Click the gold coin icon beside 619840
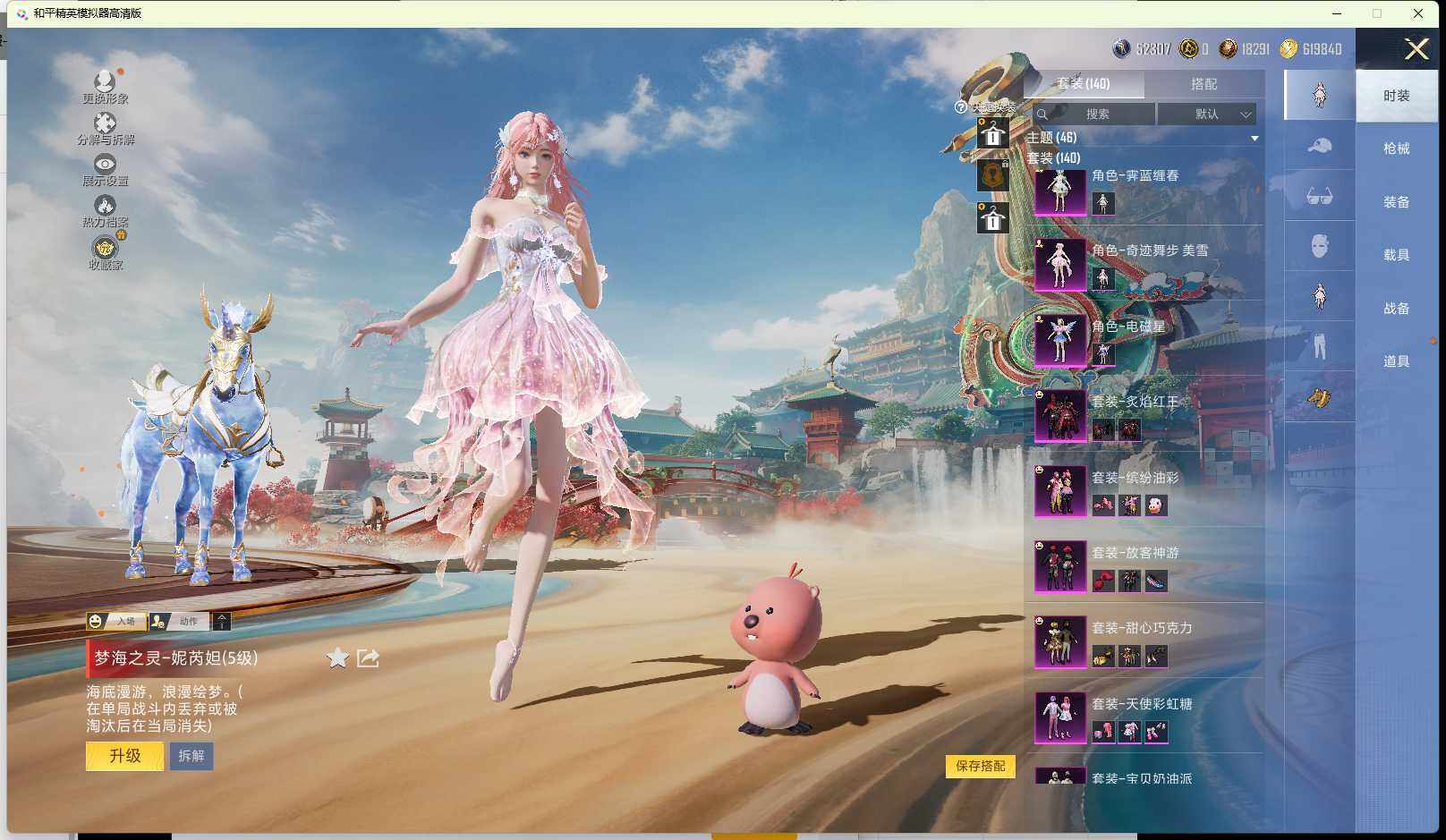The width and height of the screenshot is (1446, 840). tap(1289, 48)
